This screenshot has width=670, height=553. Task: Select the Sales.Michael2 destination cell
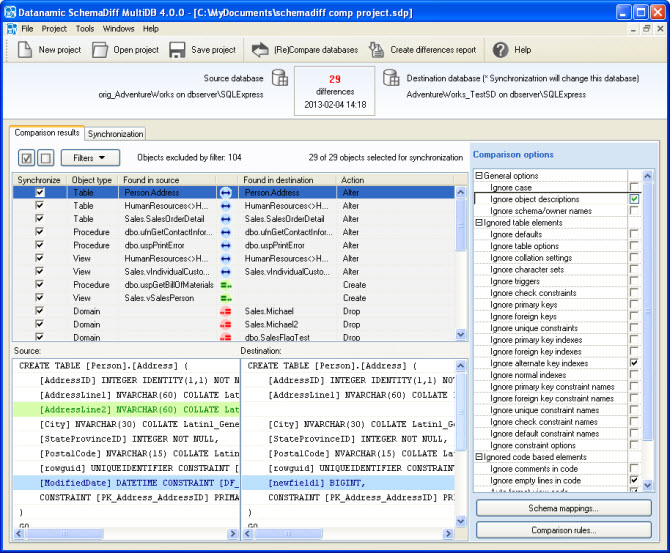tap(288, 324)
